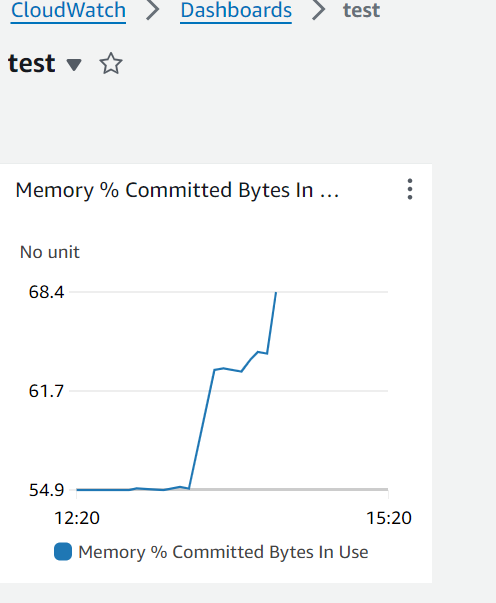The height and width of the screenshot is (603, 496).
Task: Click the chevron separator after Dashboards
Action: tap(319, 10)
